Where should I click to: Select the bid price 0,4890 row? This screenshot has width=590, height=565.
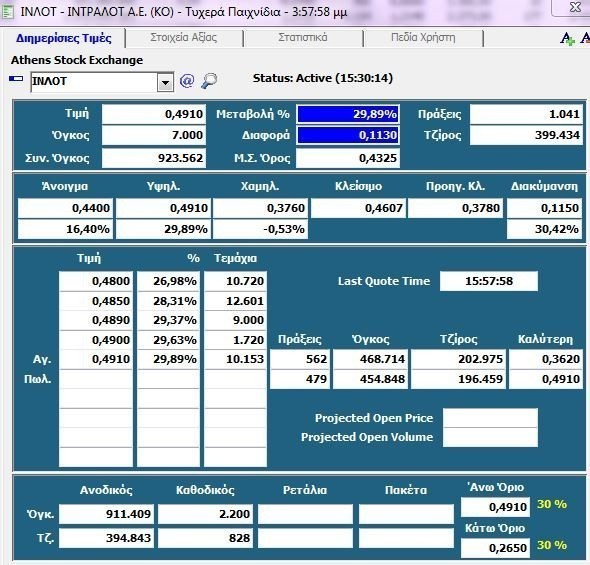(96, 320)
